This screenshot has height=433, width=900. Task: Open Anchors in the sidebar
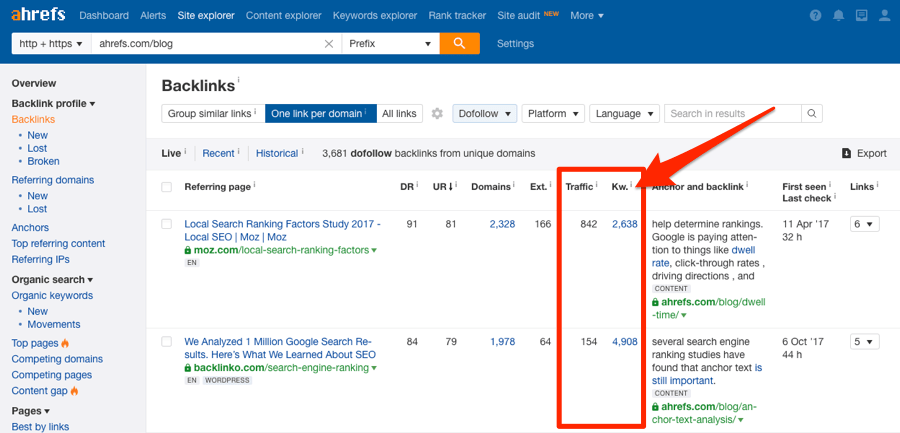tap(30, 227)
